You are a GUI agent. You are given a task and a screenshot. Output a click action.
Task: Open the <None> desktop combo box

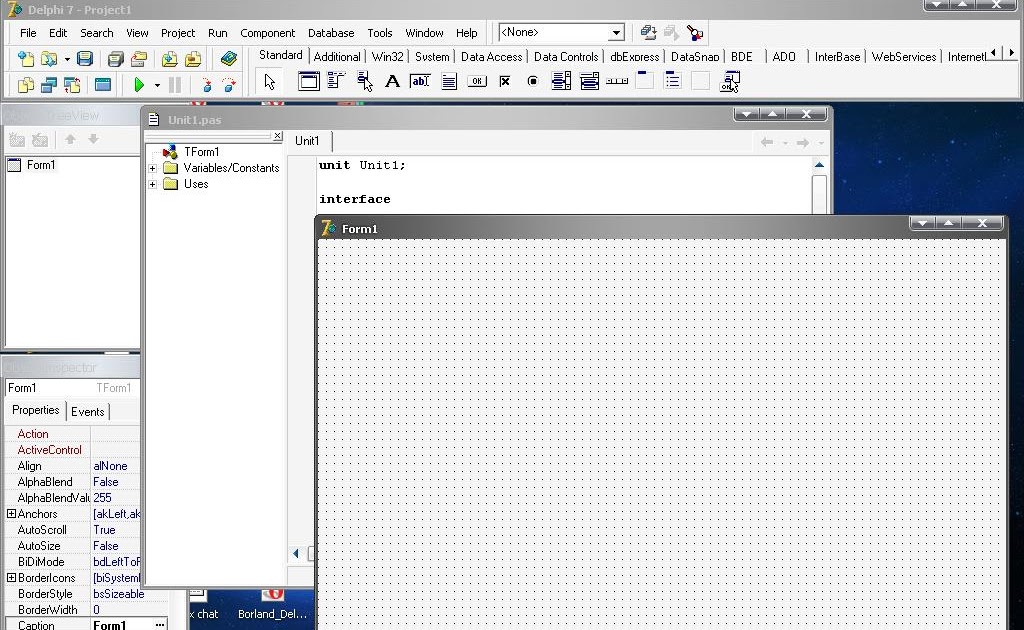(x=616, y=33)
